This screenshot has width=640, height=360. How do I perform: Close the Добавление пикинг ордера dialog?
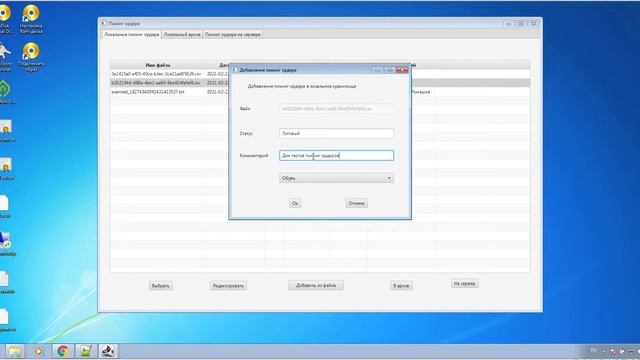(x=402, y=70)
